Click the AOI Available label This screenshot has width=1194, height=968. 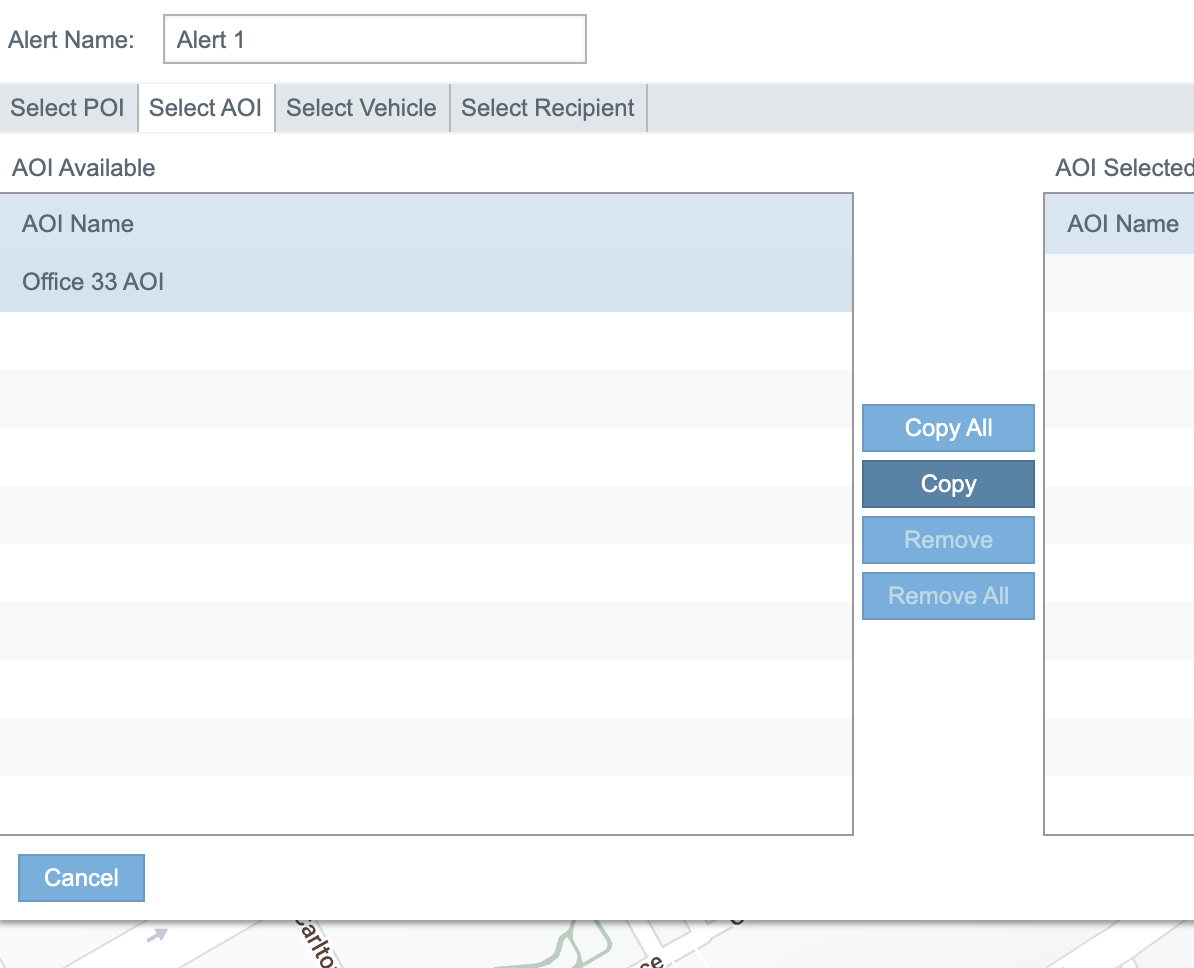click(x=84, y=168)
